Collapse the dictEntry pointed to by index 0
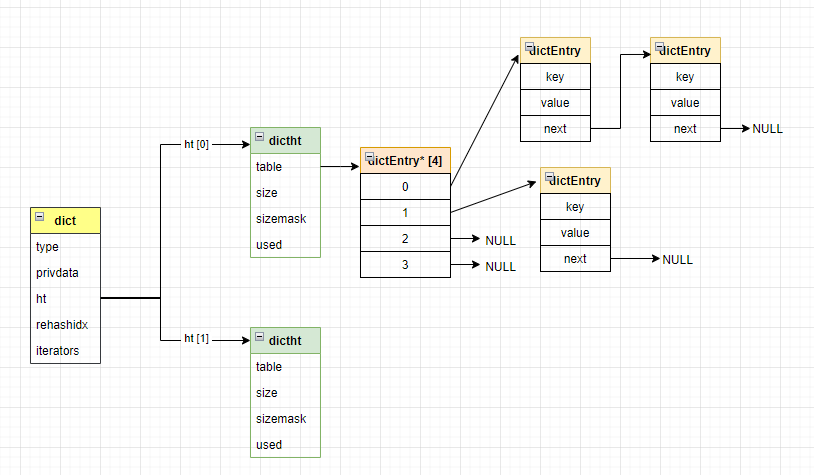The image size is (814, 475). point(530,48)
